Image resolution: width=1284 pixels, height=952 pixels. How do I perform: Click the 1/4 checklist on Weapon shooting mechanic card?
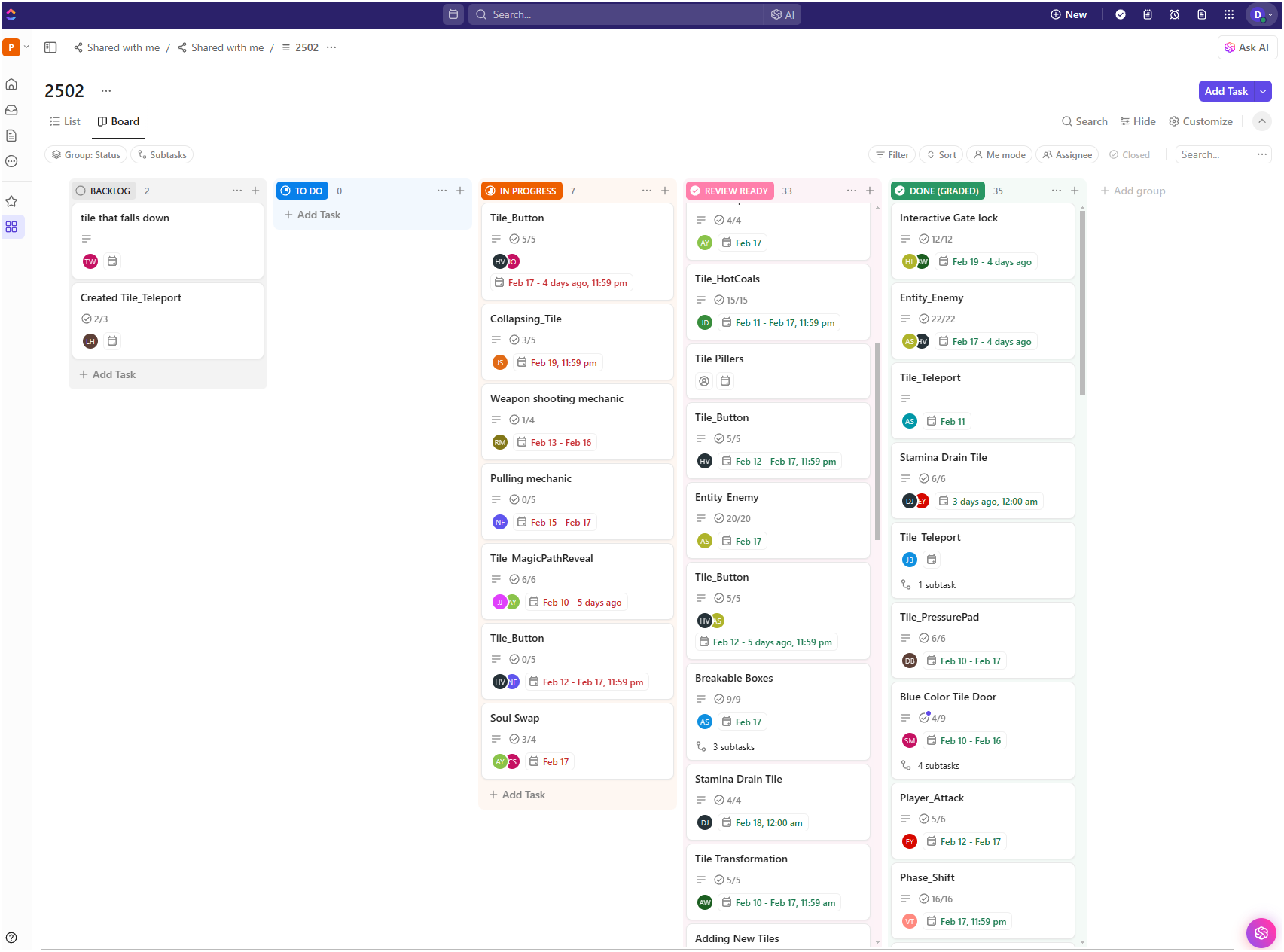click(x=522, y=420)
